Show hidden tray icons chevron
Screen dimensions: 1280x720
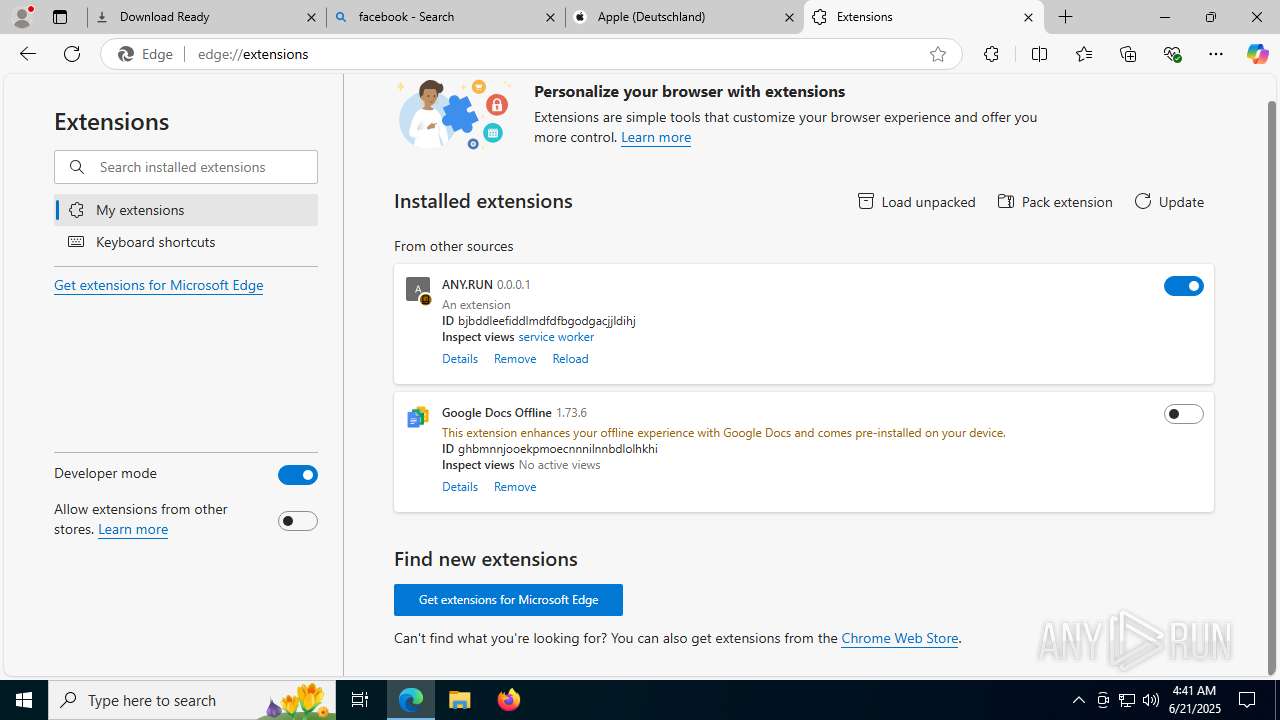[1078, 700]
